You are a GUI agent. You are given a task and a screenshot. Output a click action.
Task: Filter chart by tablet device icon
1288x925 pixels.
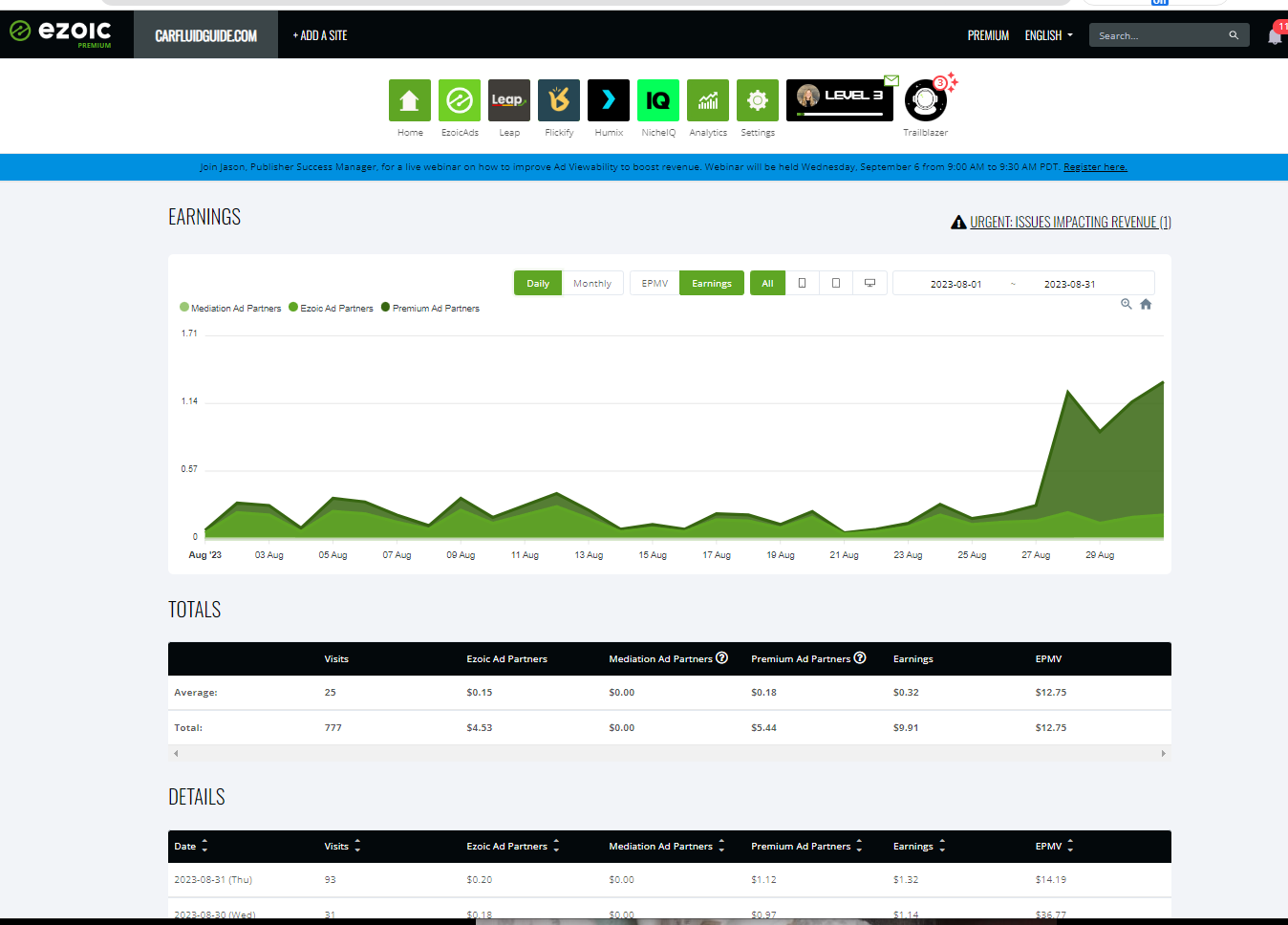pyautogui.click(x=836, y=283)
